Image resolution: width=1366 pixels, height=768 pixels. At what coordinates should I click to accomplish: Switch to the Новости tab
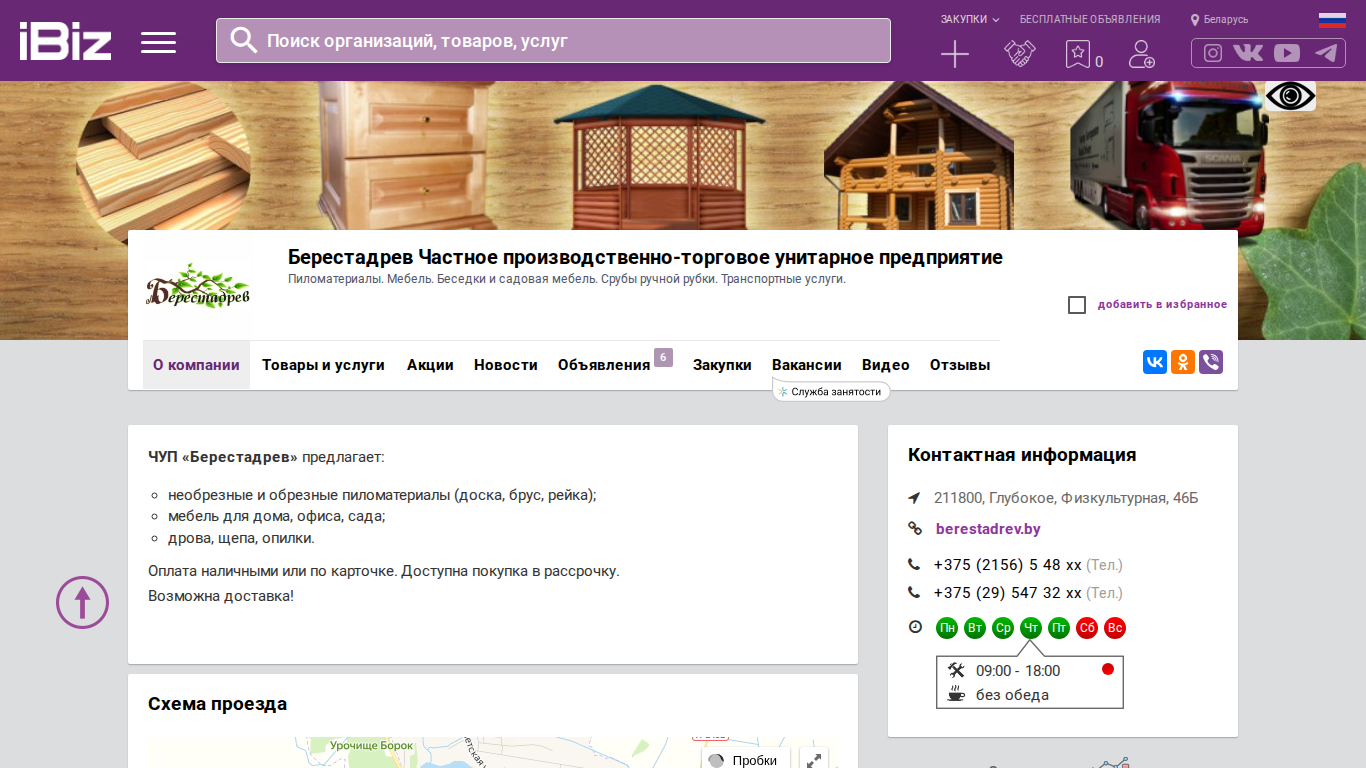click(506, 365)
